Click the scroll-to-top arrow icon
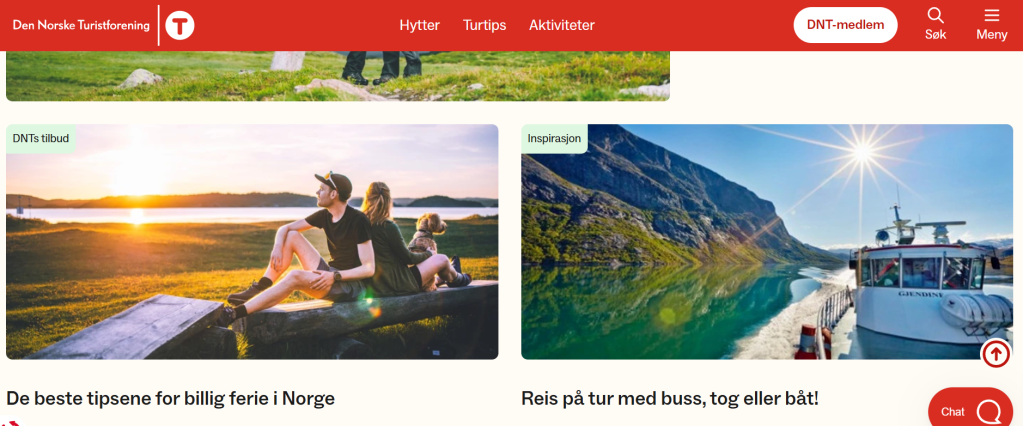 coord(996,354)
